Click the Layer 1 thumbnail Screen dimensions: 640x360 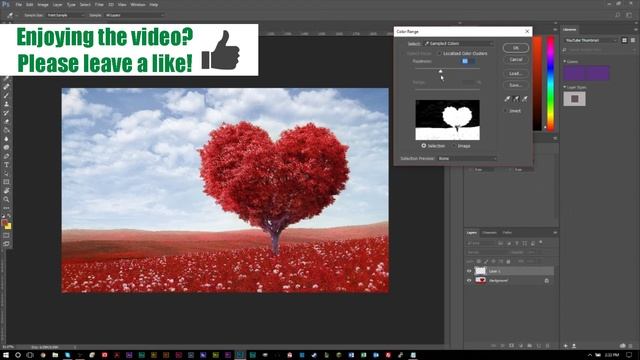pyautogui.click(x=480, y=271)
